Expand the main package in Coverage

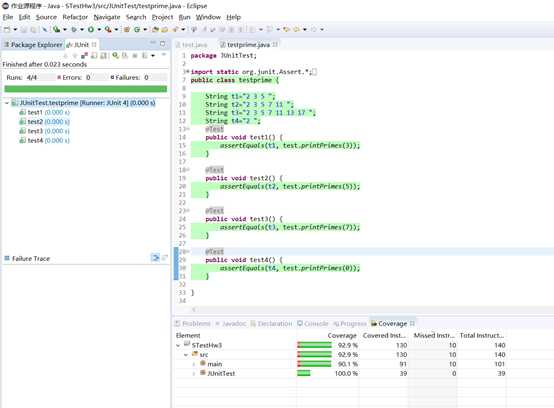(x=194, y=364)
